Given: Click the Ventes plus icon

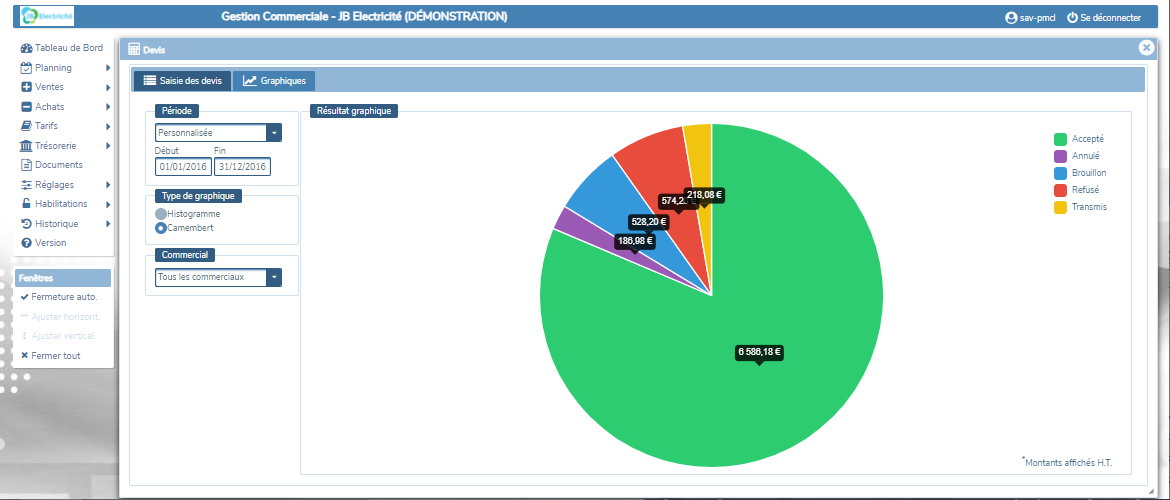Looking at the screenshot, I should click(x=26, y=87).
